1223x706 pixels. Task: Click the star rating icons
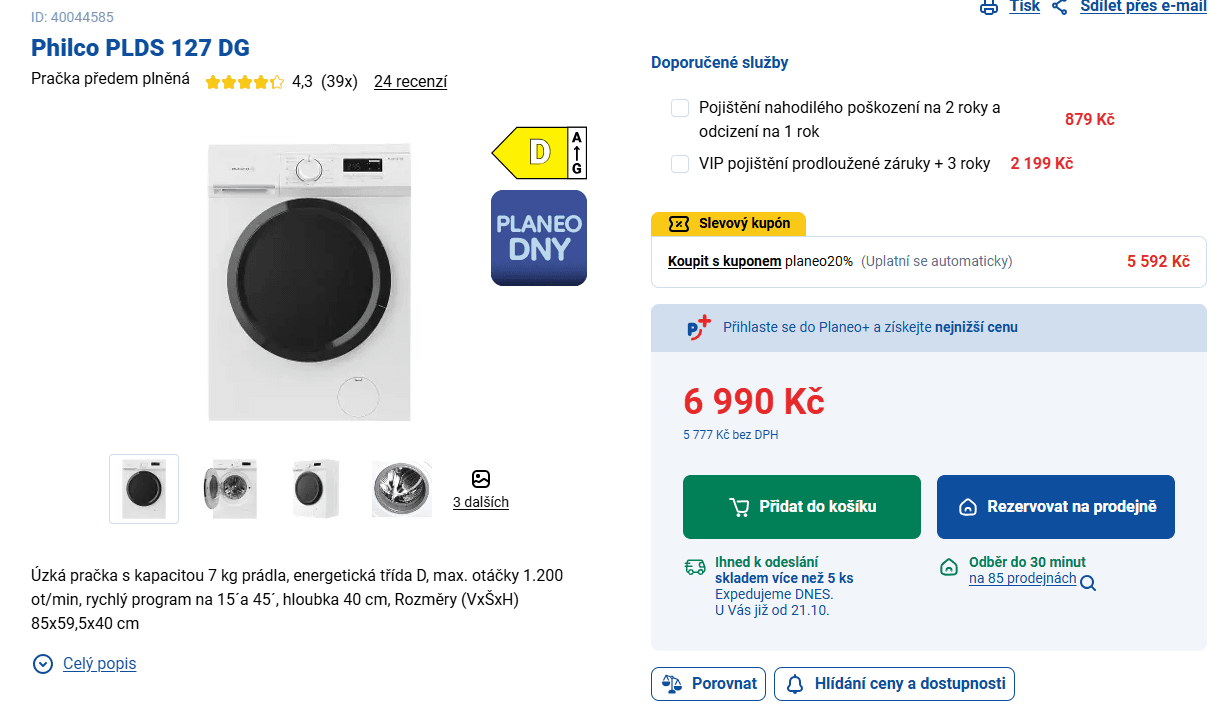(x=245, y=82)
